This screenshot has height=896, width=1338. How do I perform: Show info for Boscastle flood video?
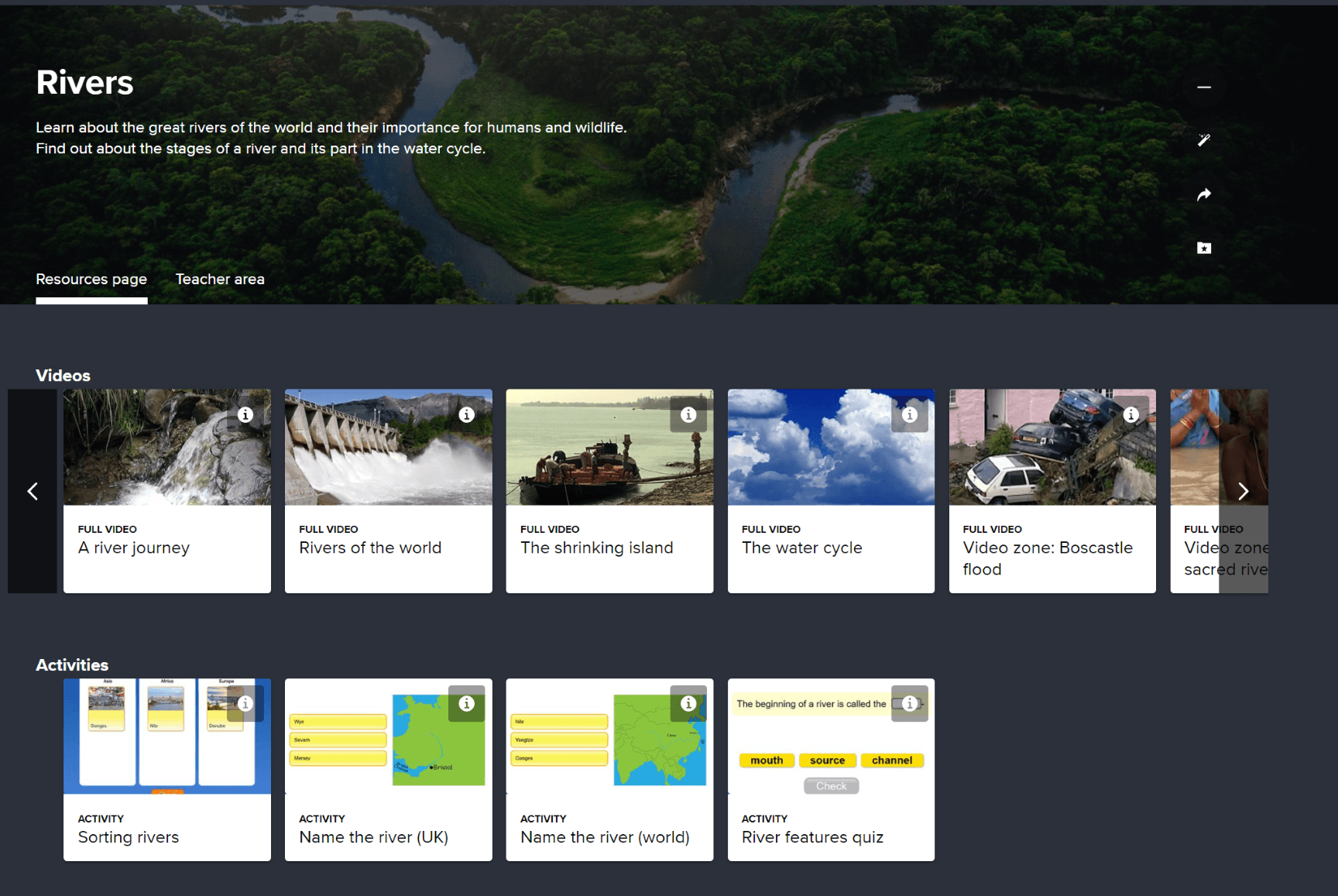pyautogui.click(x=1130, y=415)
